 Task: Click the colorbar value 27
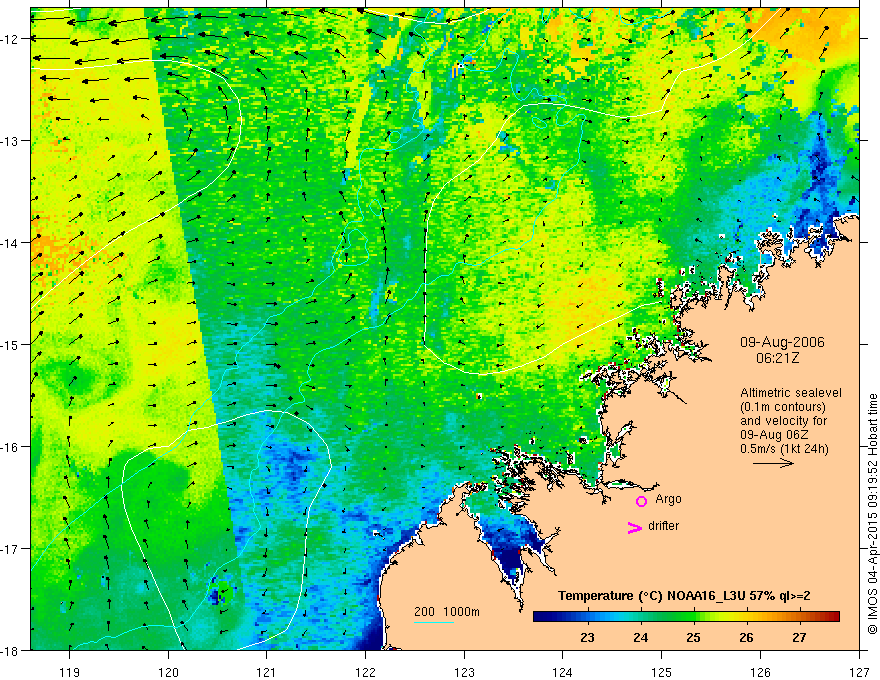799,638
